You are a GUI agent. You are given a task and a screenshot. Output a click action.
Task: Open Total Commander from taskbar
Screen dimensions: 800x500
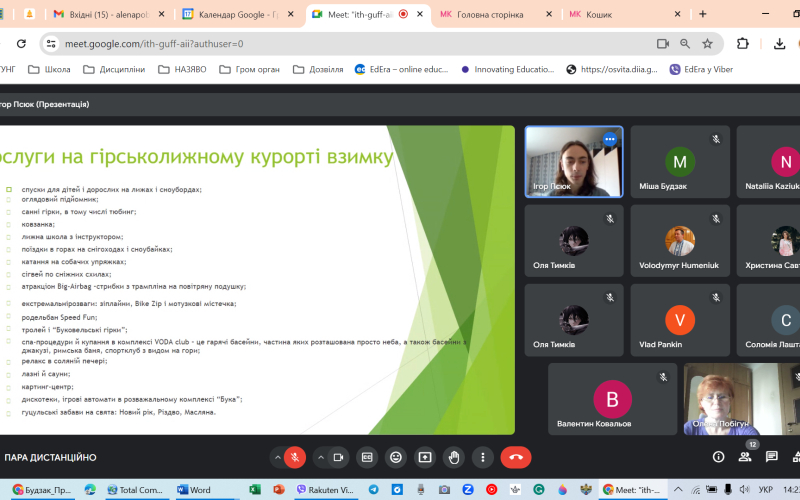point(135,490)
